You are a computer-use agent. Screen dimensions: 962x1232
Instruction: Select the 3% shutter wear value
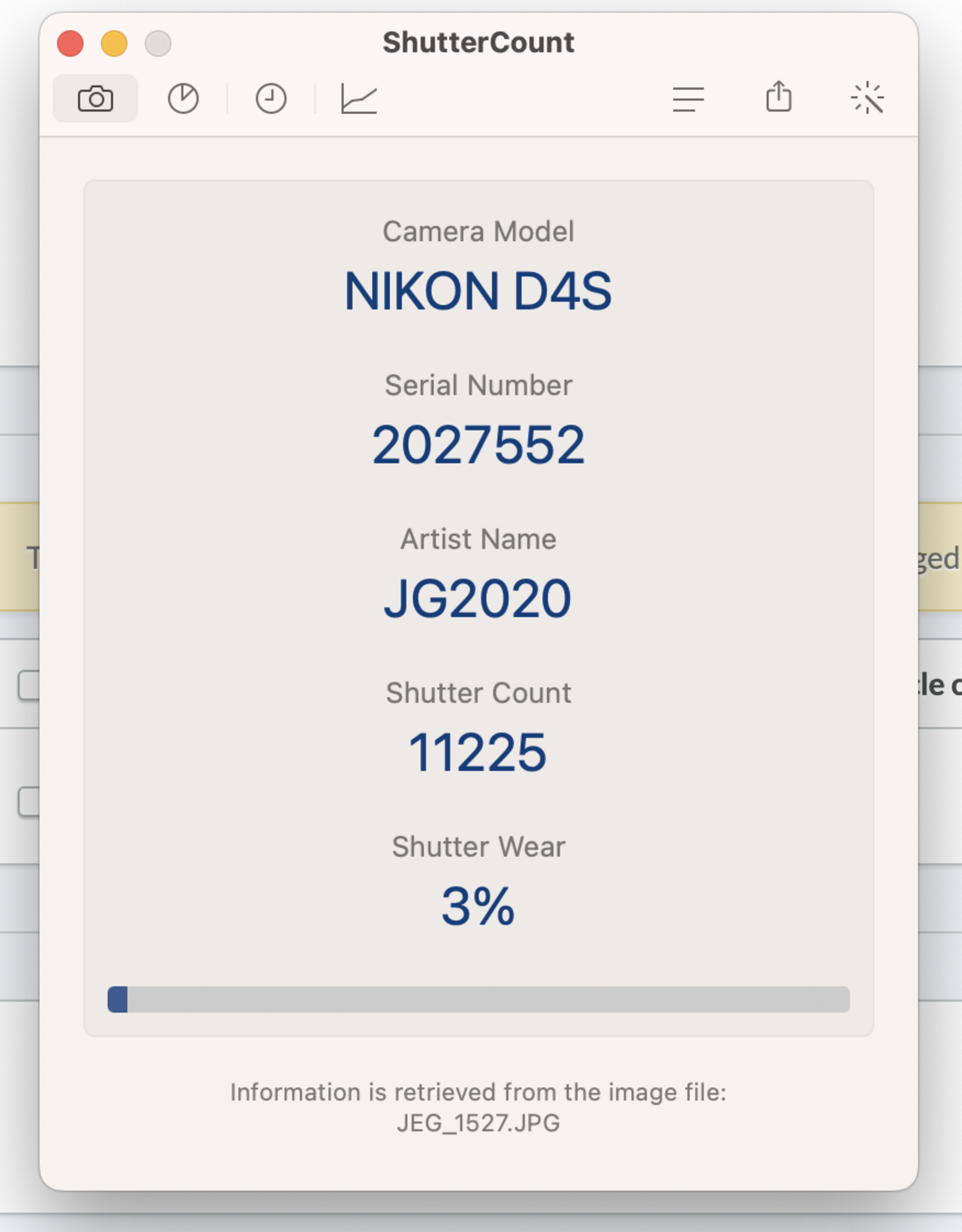point(478,906)
